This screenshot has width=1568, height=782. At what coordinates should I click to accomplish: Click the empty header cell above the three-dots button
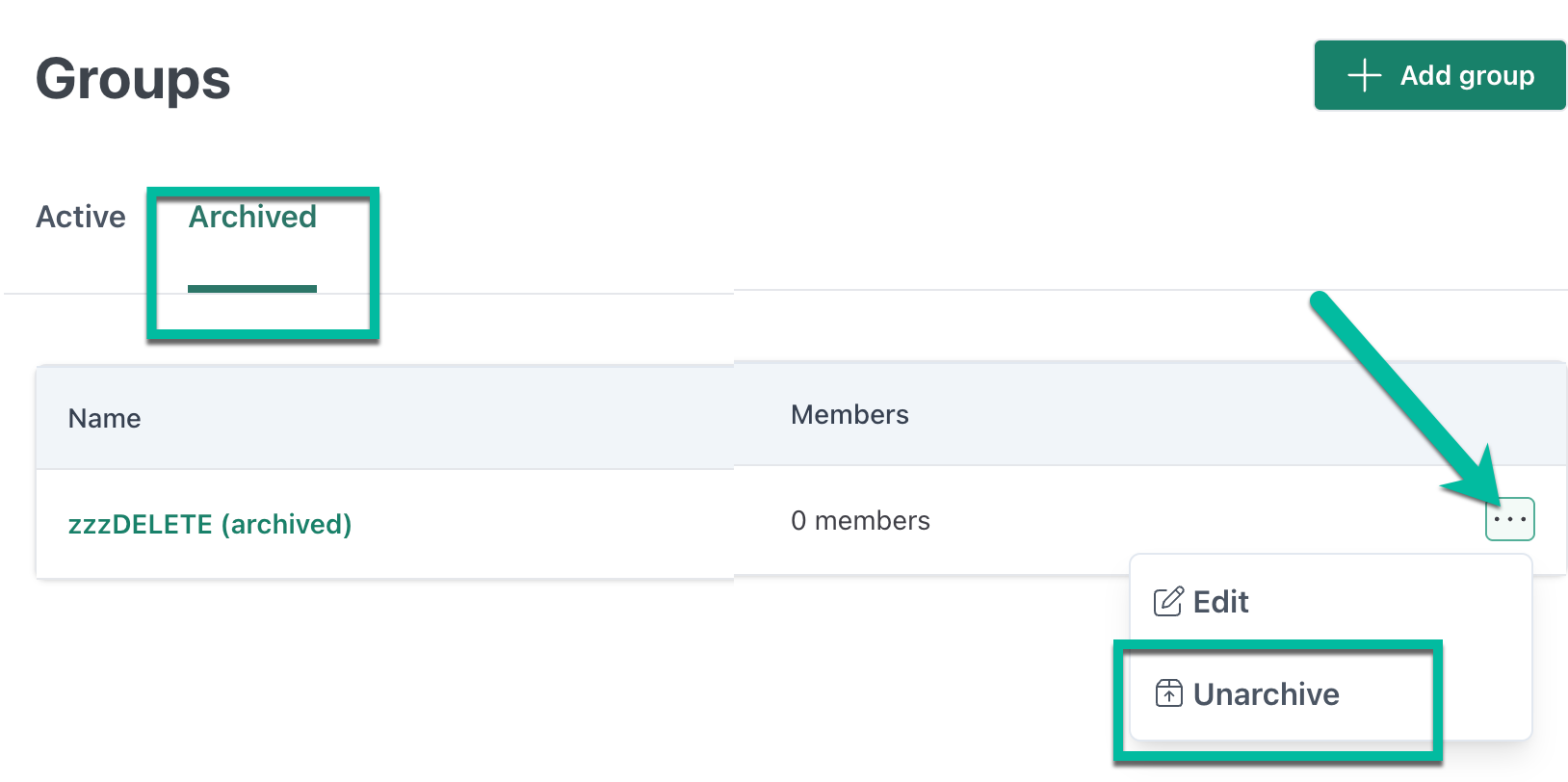click(x=1509, y=414)
